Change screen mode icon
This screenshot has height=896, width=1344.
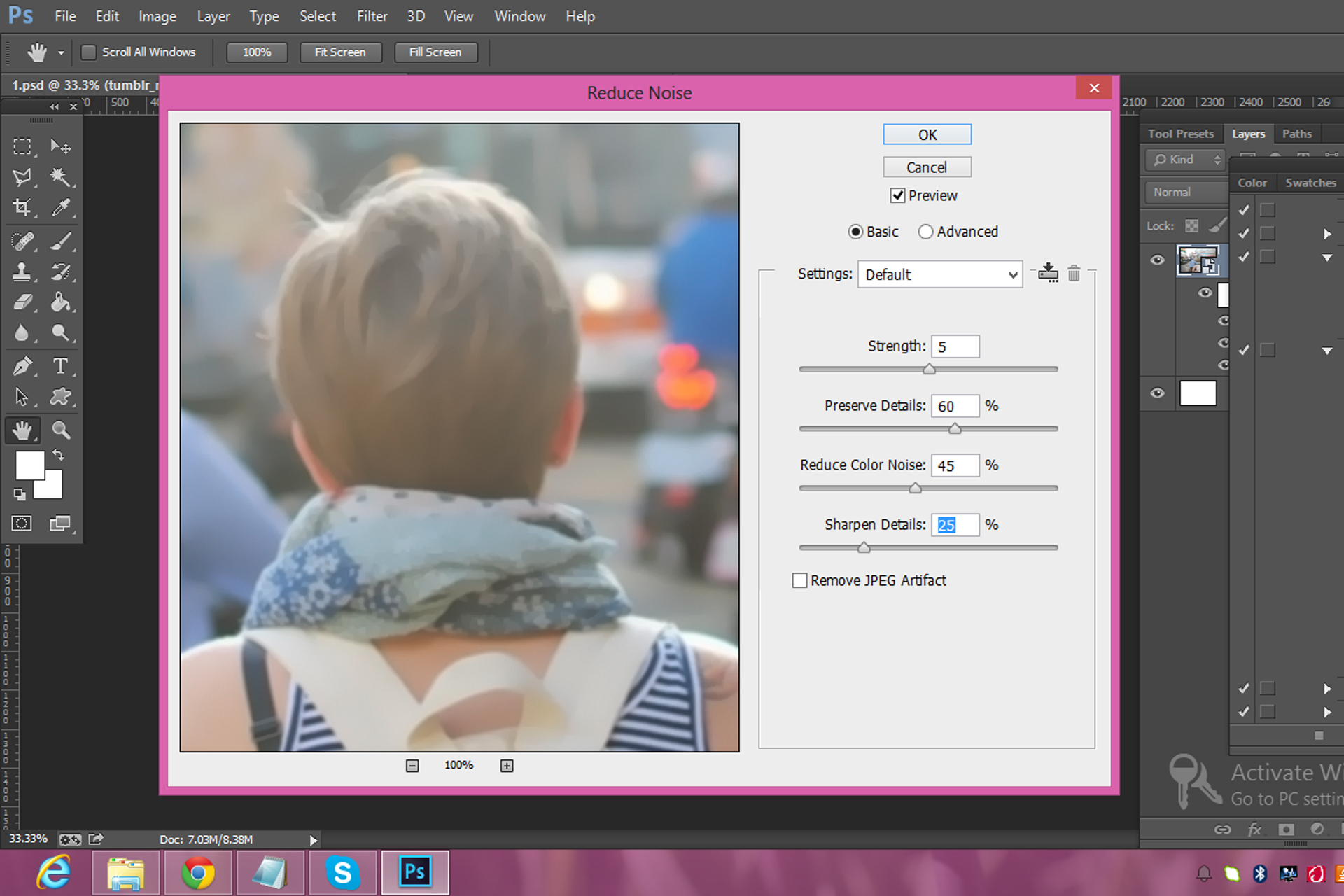60,523
